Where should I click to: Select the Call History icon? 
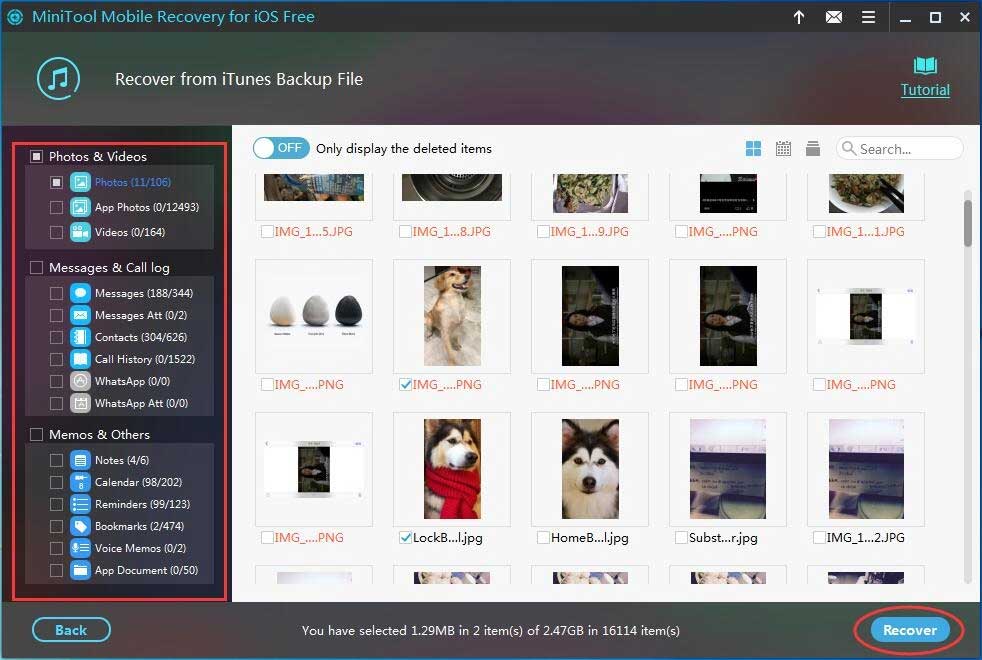pyautogui.click(x=80, y=359)
